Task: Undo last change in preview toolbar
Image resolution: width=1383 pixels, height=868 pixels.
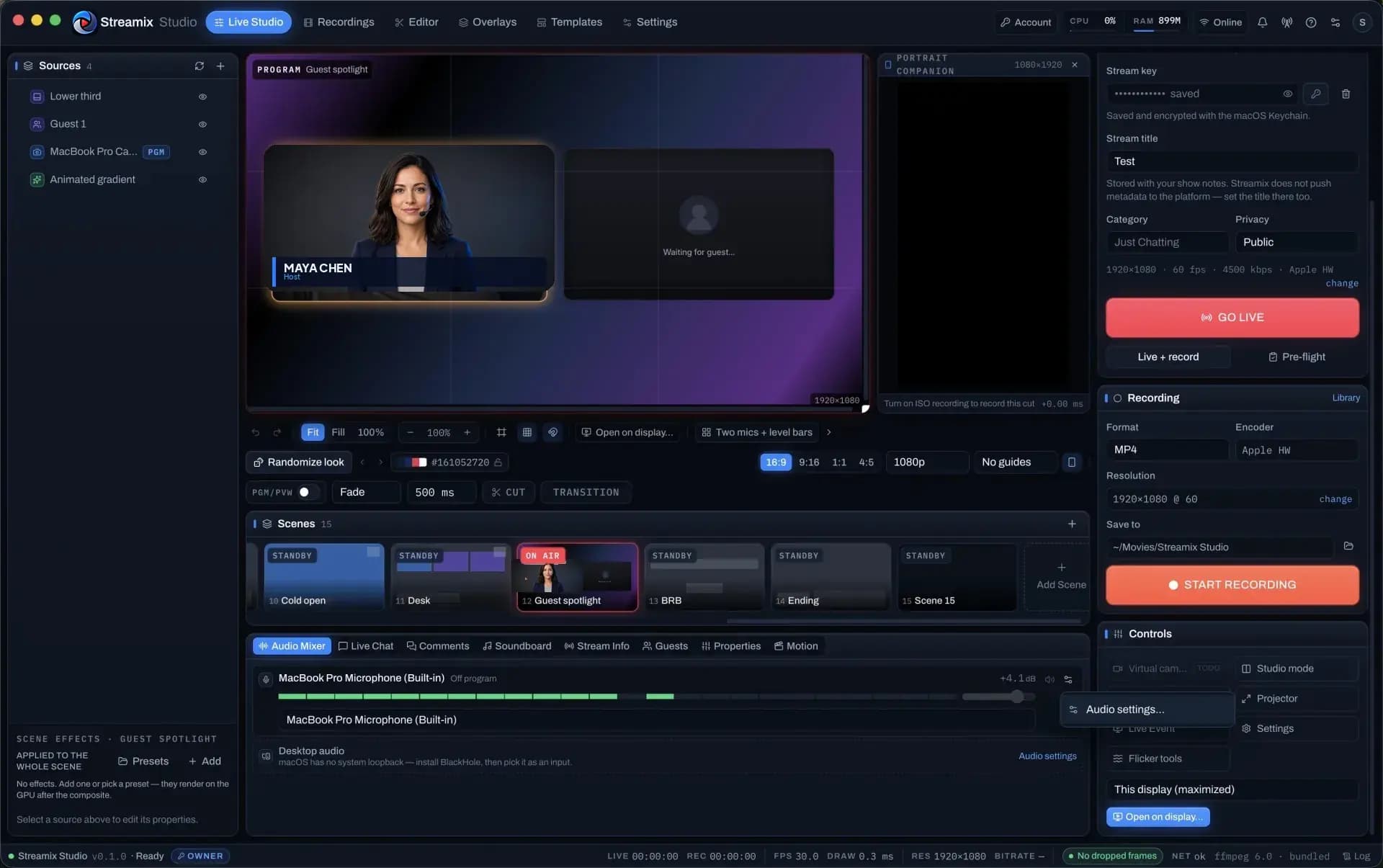Action: [x=255, y=432]
